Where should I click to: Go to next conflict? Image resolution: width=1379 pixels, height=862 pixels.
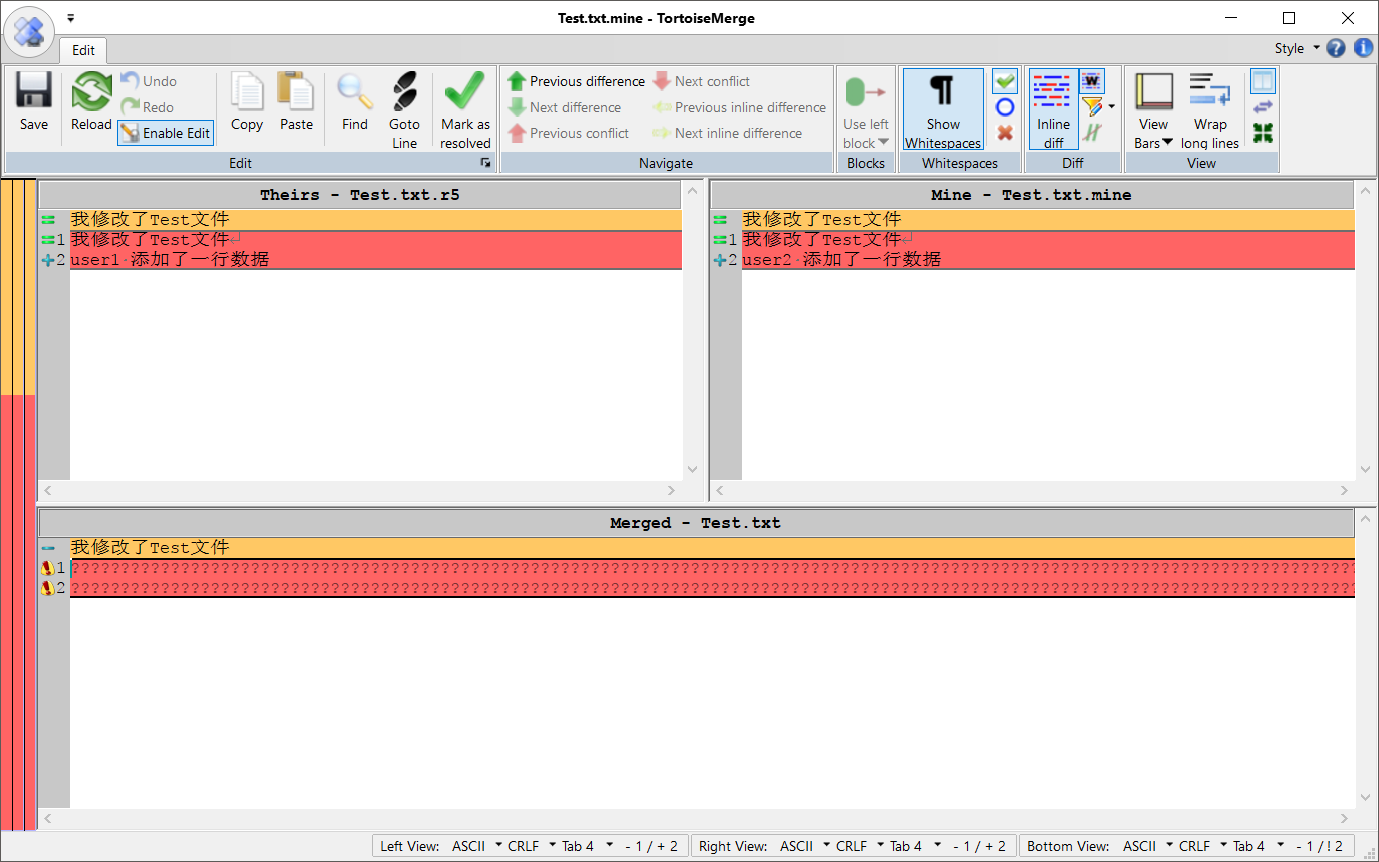[701, 81]
